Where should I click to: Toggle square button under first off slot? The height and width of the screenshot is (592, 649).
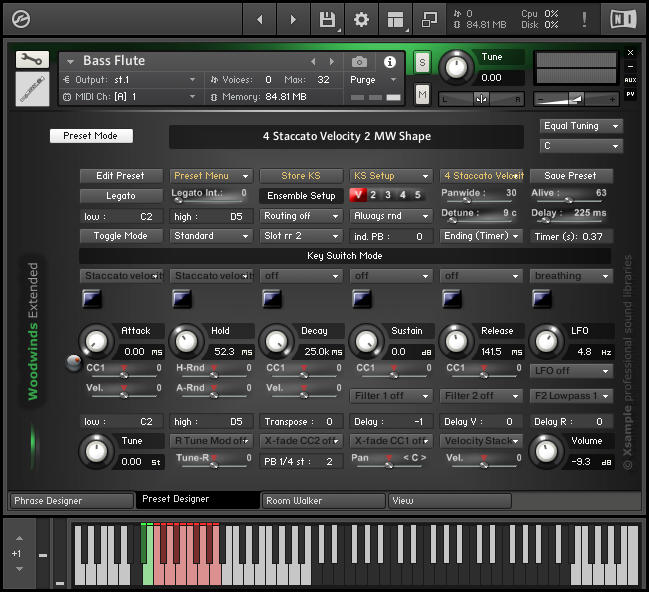pyautogui.click(x=272, y=298)
